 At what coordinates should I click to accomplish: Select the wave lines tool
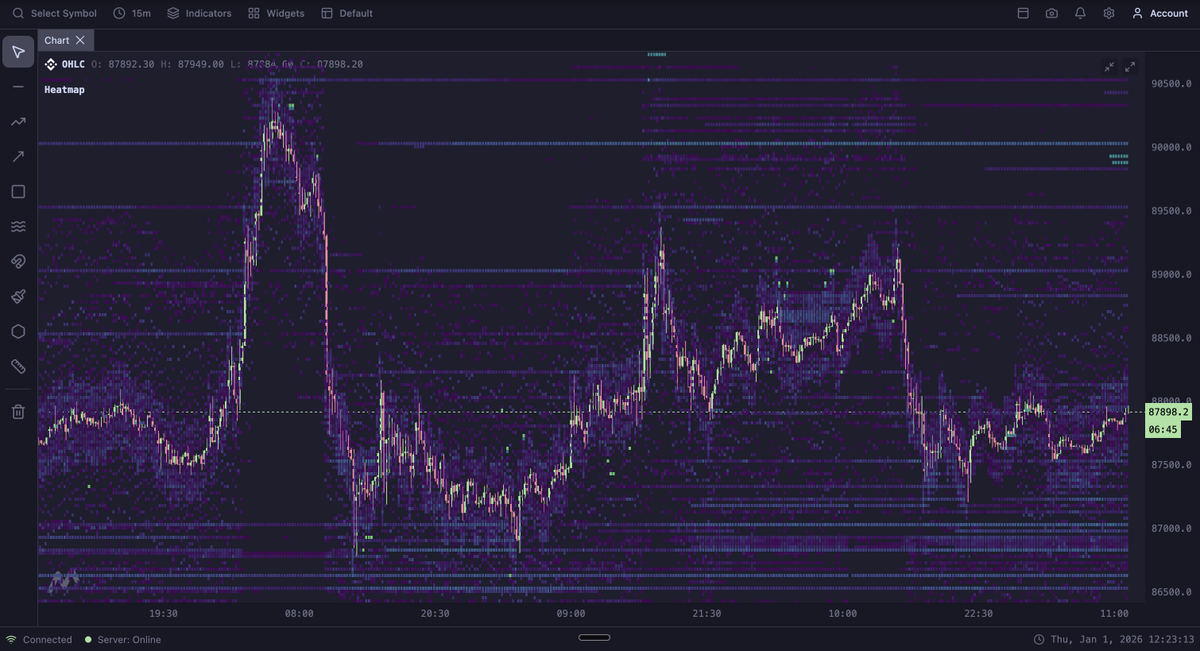[x=18, y=227]
